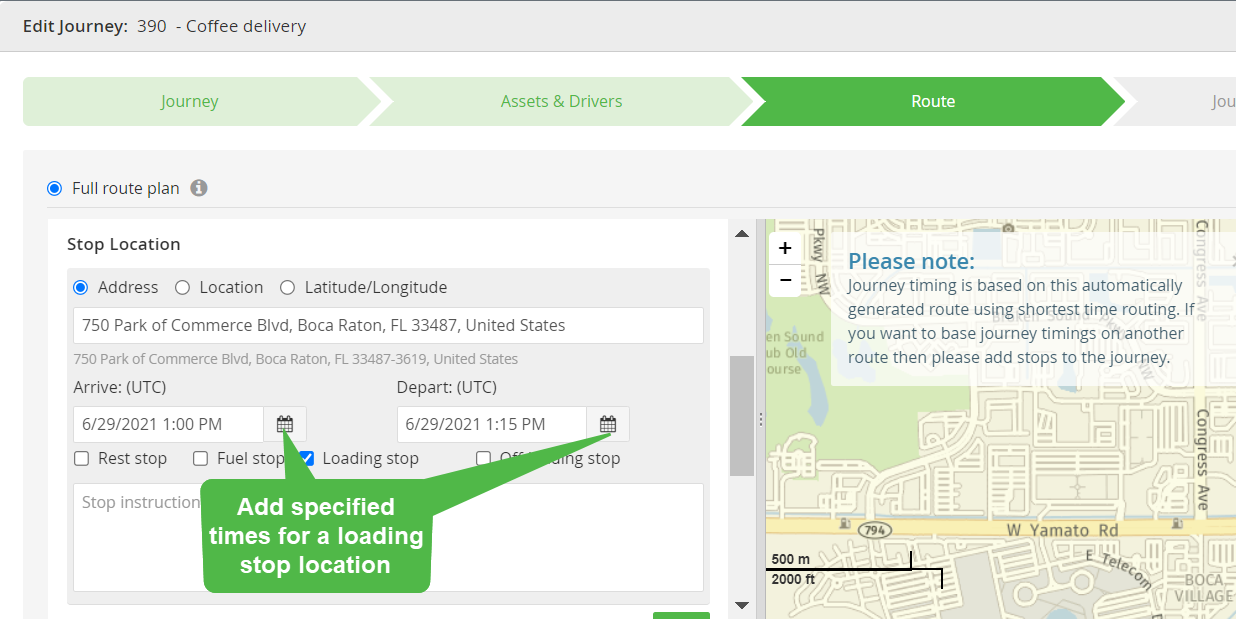Enable the Fuel stop checkbox
The height and width of the screenshot is (619, 1236).
pos(200,458)
